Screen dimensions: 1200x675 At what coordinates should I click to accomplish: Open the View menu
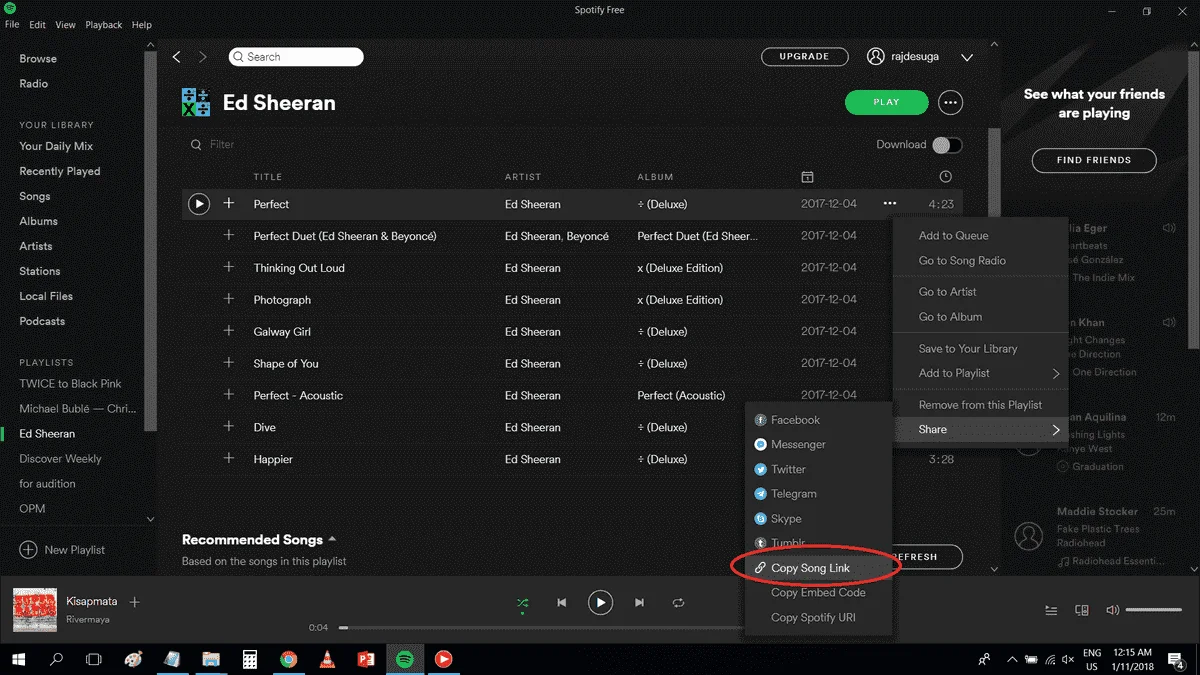click(x=65, y=25)
